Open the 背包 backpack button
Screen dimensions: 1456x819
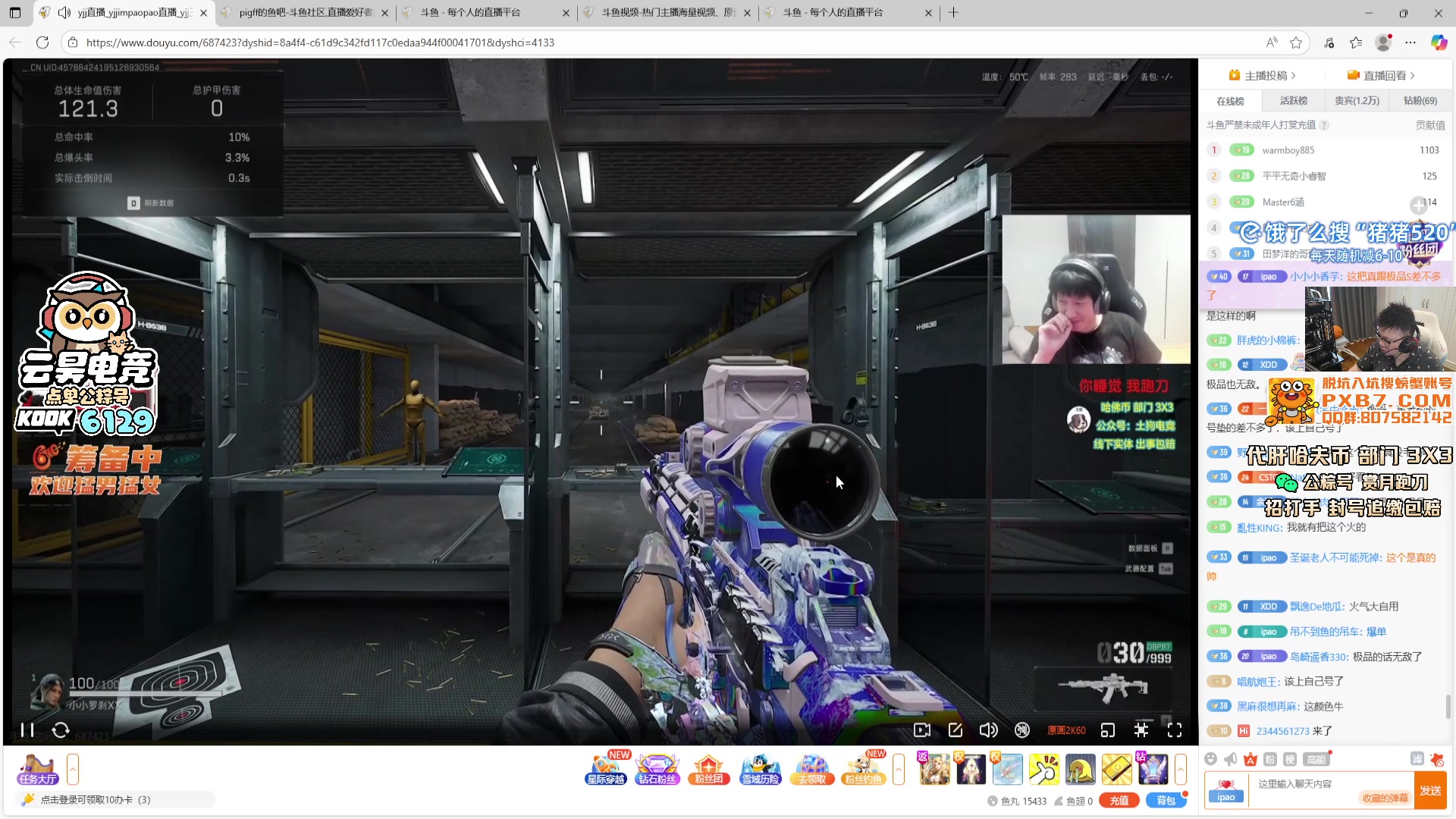1166,801
